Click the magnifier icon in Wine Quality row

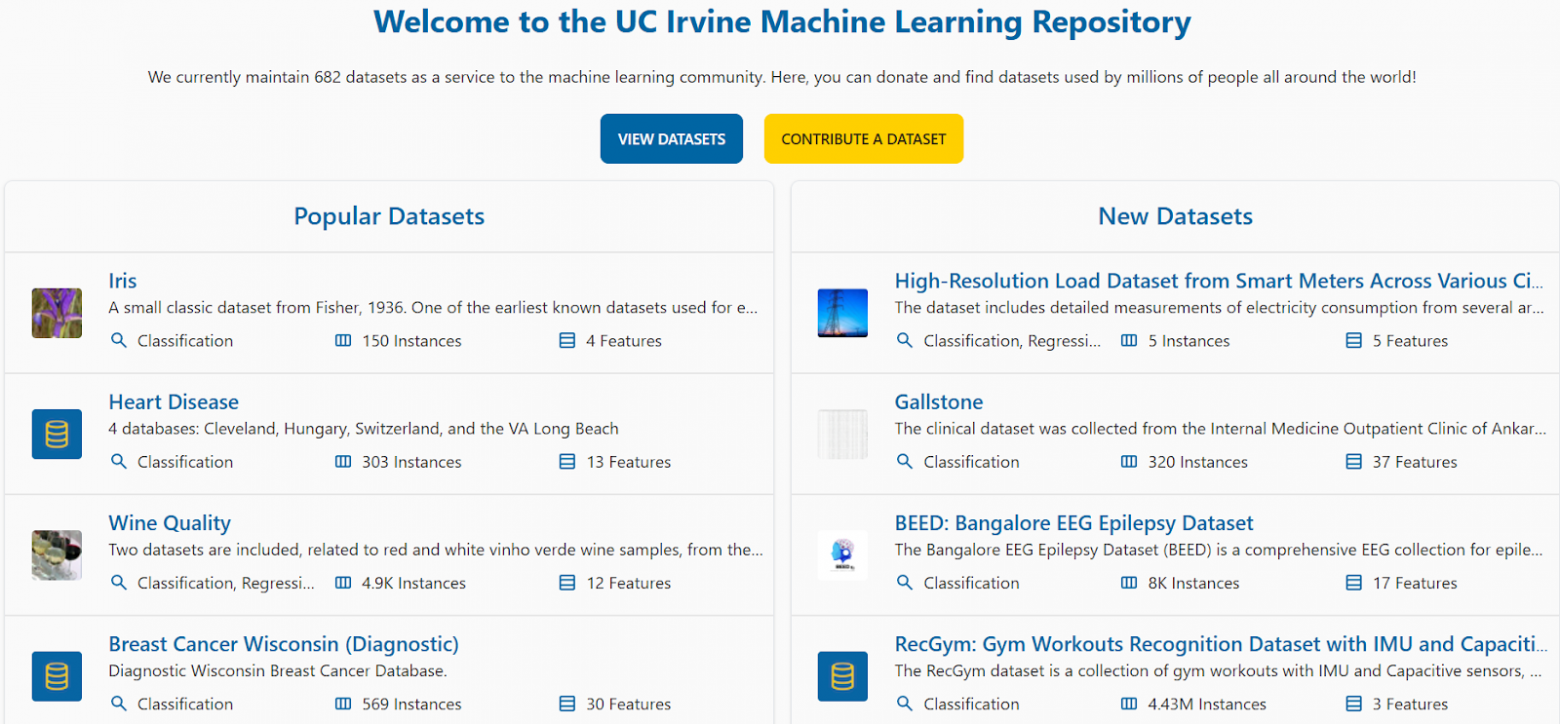coord(119,583)
